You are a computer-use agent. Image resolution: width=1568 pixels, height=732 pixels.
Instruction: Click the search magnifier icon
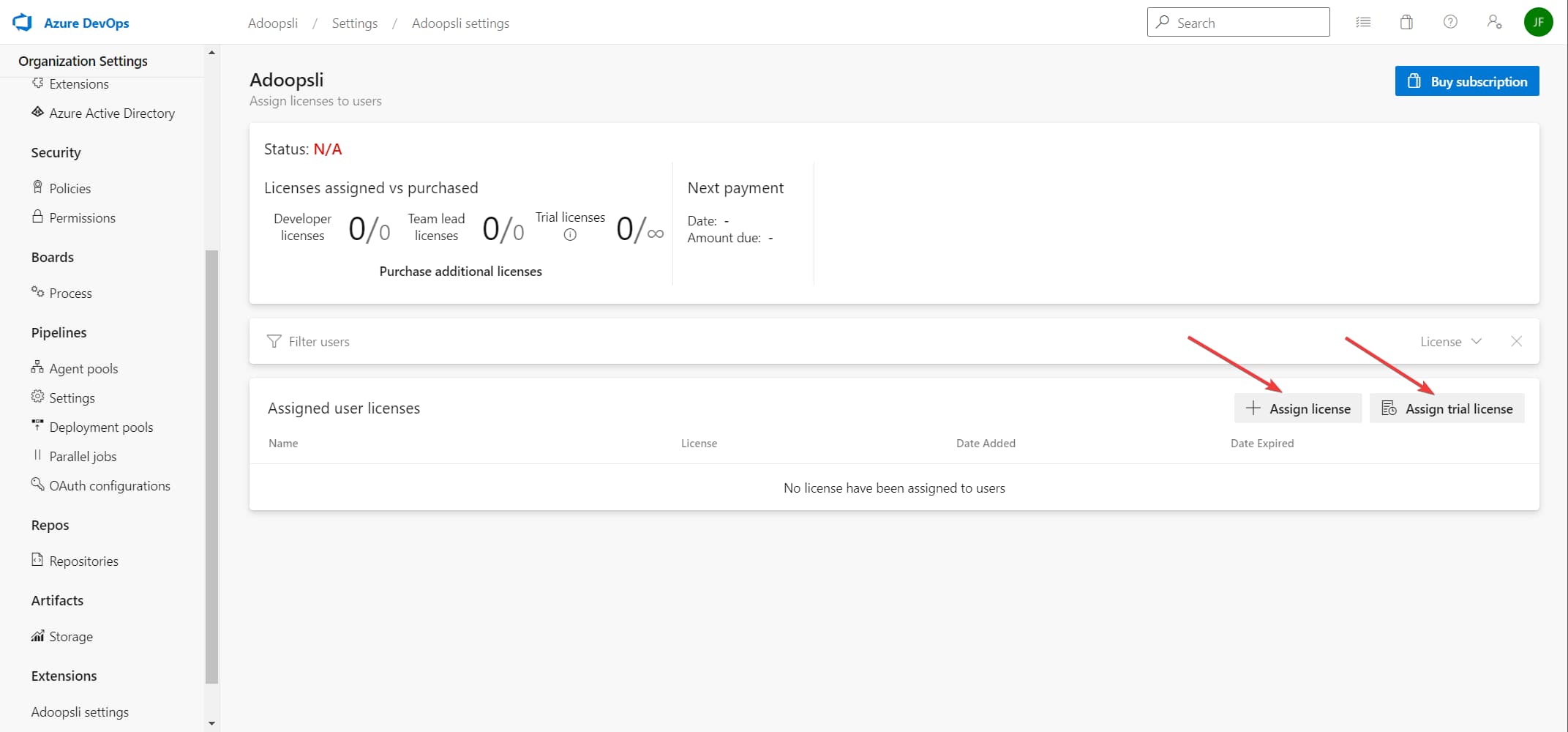tap(1162, 22)
